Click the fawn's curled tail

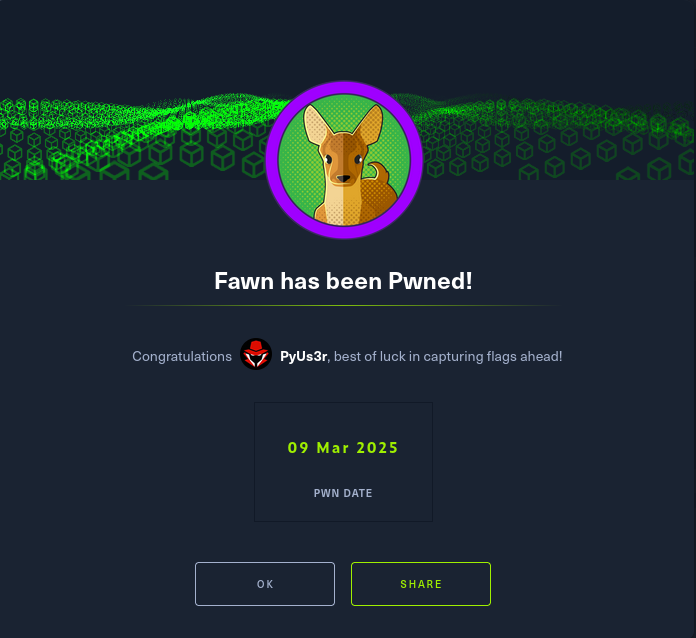(380, 173)
